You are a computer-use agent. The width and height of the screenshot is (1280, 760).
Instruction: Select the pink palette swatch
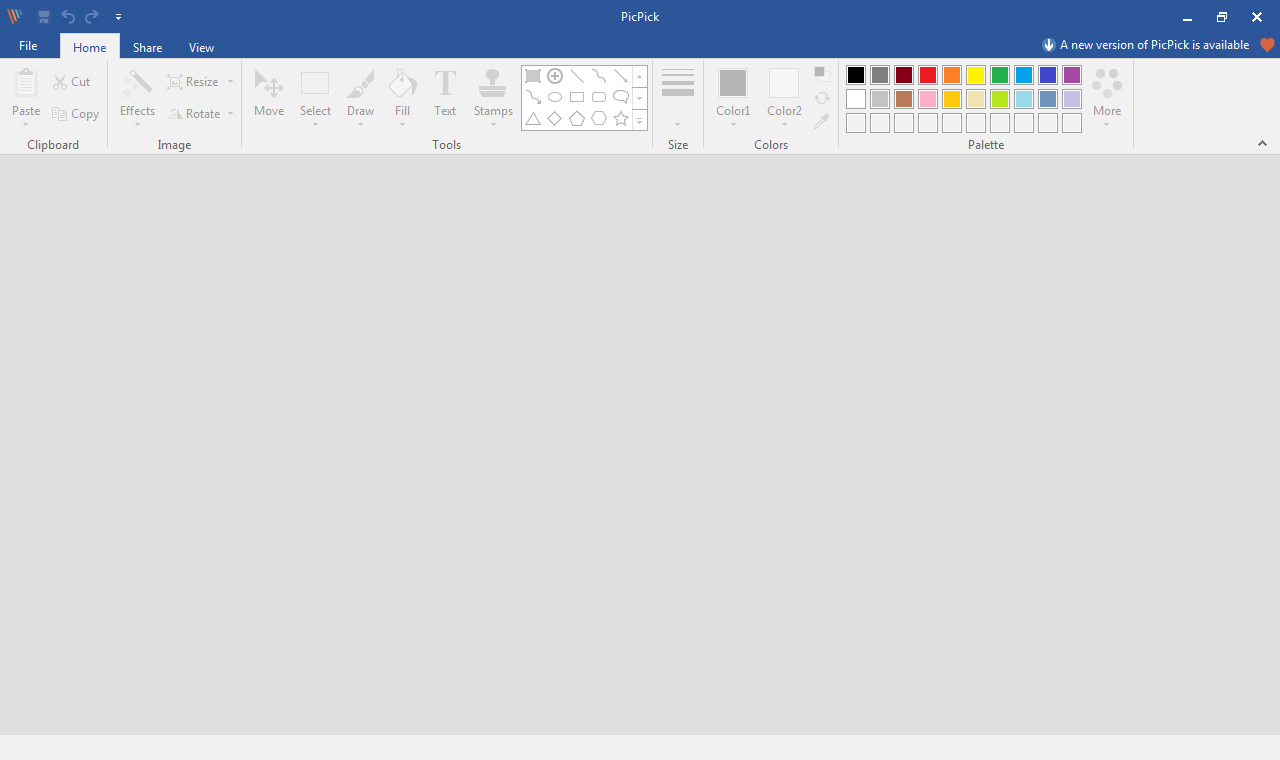(x=928, y=99)
